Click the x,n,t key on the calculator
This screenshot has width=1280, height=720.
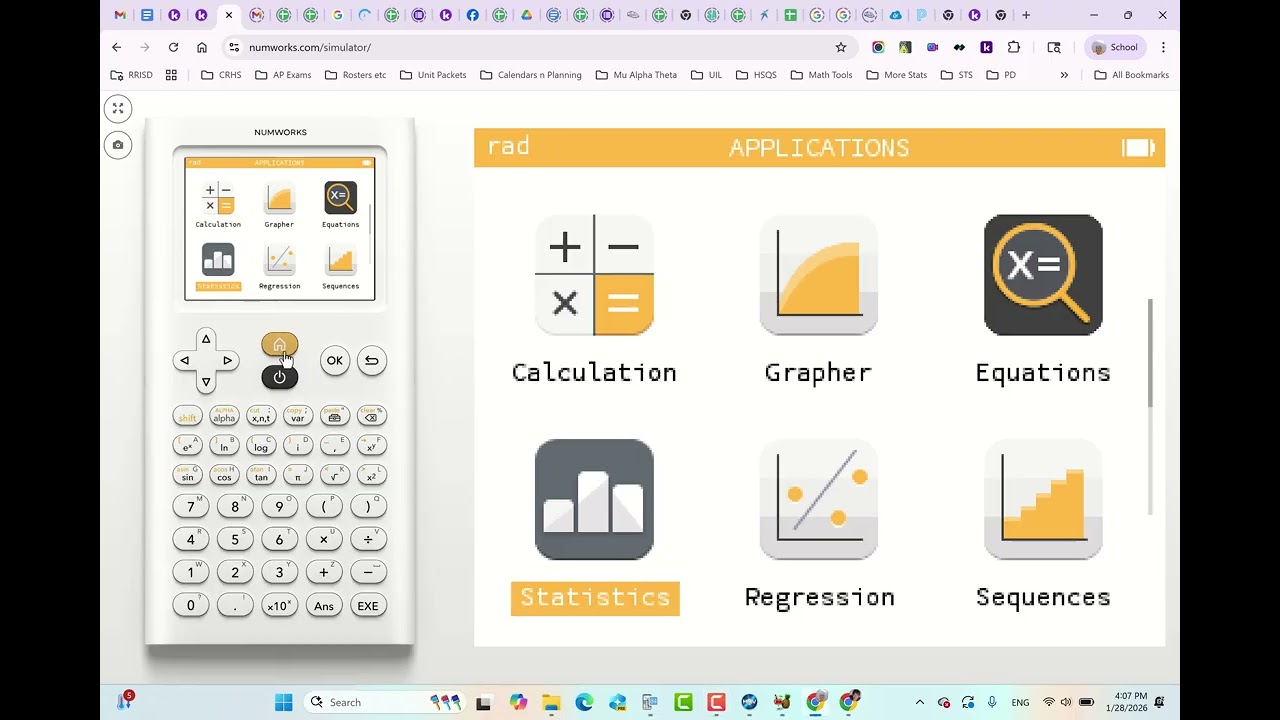(261, 417)
